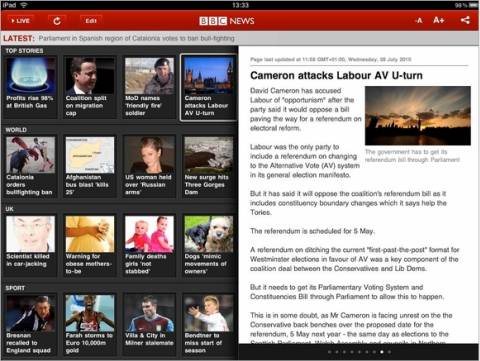The height and width of the screenshot is (361, 480).
Task: Tap the LATEST ticker headline about Catalonia
Action: click(136, 38)
